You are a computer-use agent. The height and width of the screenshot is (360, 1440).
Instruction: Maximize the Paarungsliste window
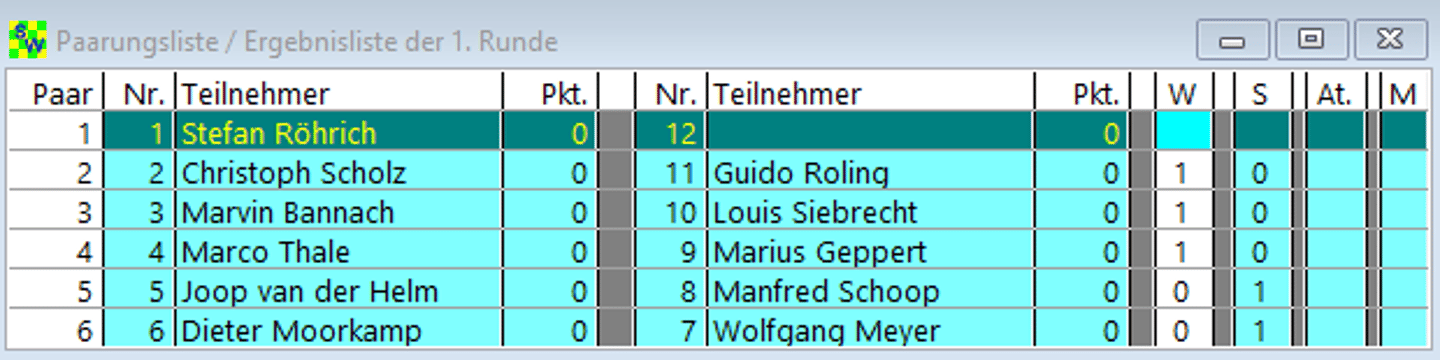(1309, 40)
